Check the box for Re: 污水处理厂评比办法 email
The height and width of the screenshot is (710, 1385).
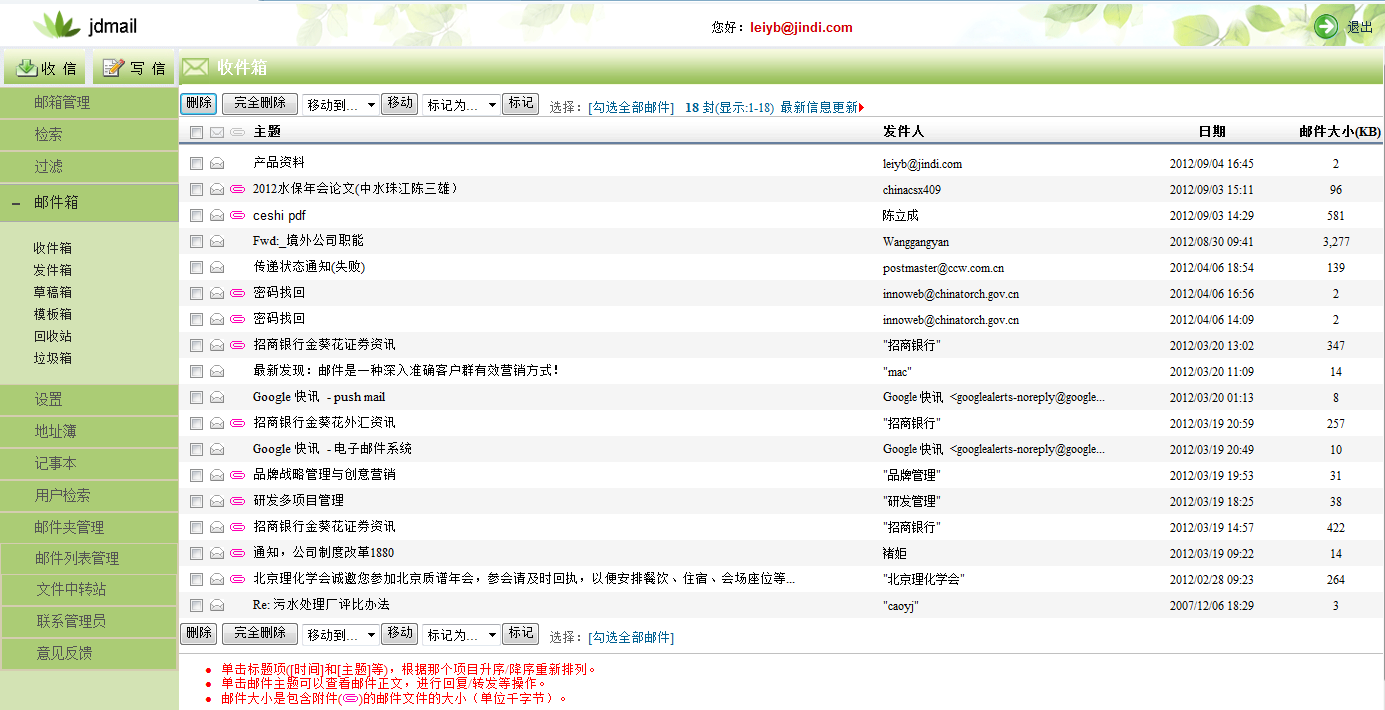[197, 605]
